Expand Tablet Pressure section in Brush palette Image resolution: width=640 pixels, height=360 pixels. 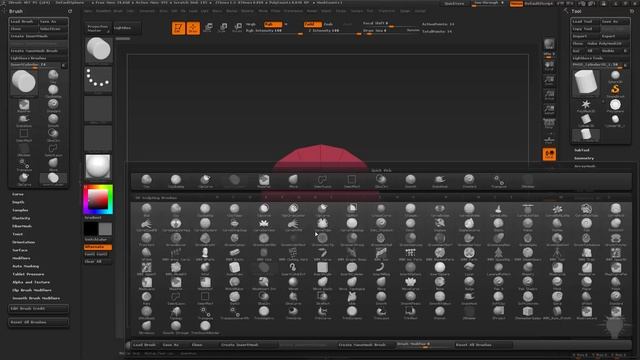coord(28,274)
